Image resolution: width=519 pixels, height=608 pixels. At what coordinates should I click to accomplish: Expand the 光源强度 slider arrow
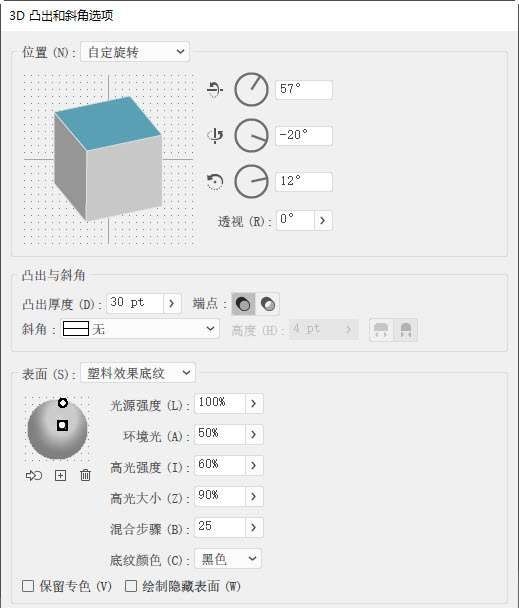pos(254,403)
